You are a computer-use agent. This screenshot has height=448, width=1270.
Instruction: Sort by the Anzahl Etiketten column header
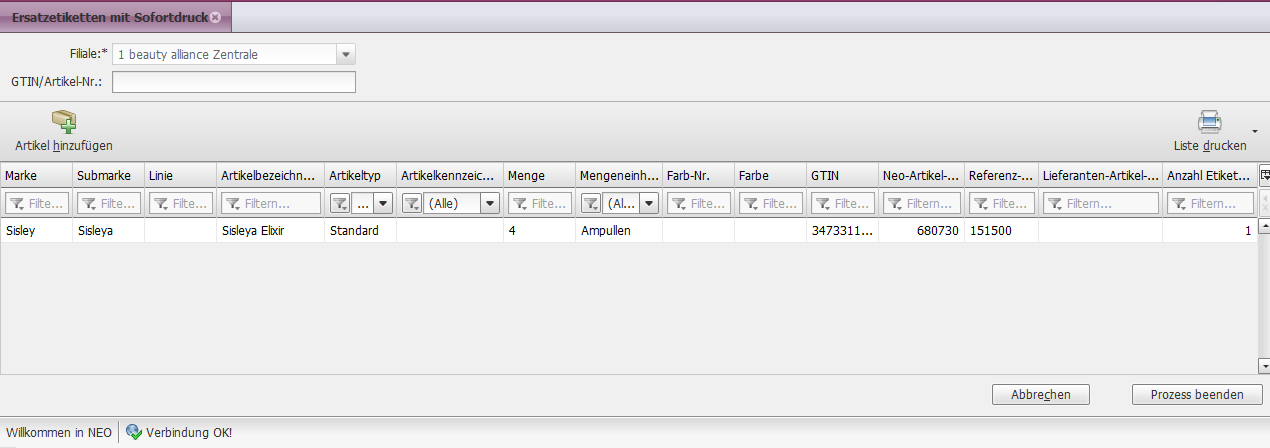click(1210, 175)
